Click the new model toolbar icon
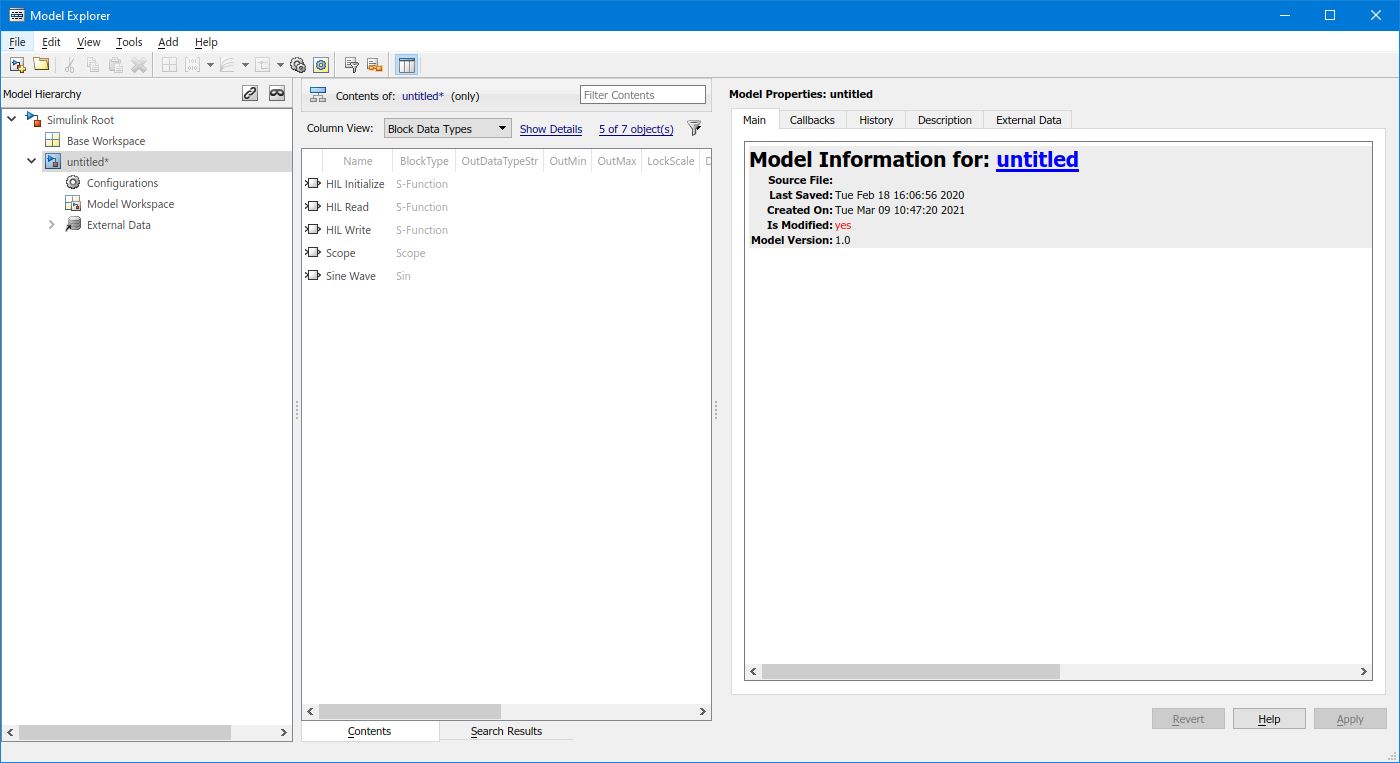The image size is (1400, 763). pos(17,65)
